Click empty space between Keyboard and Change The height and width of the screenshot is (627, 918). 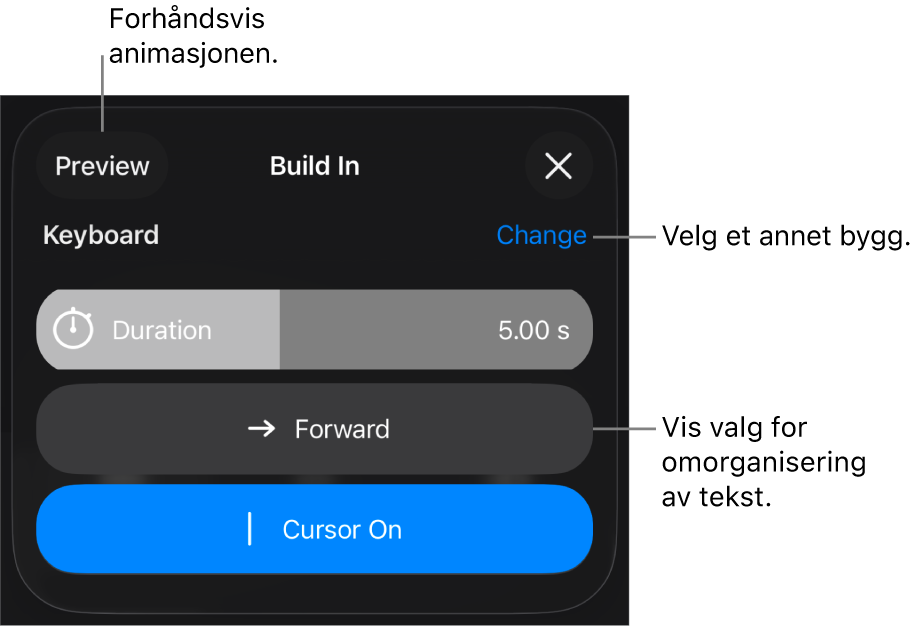(320, 236)
